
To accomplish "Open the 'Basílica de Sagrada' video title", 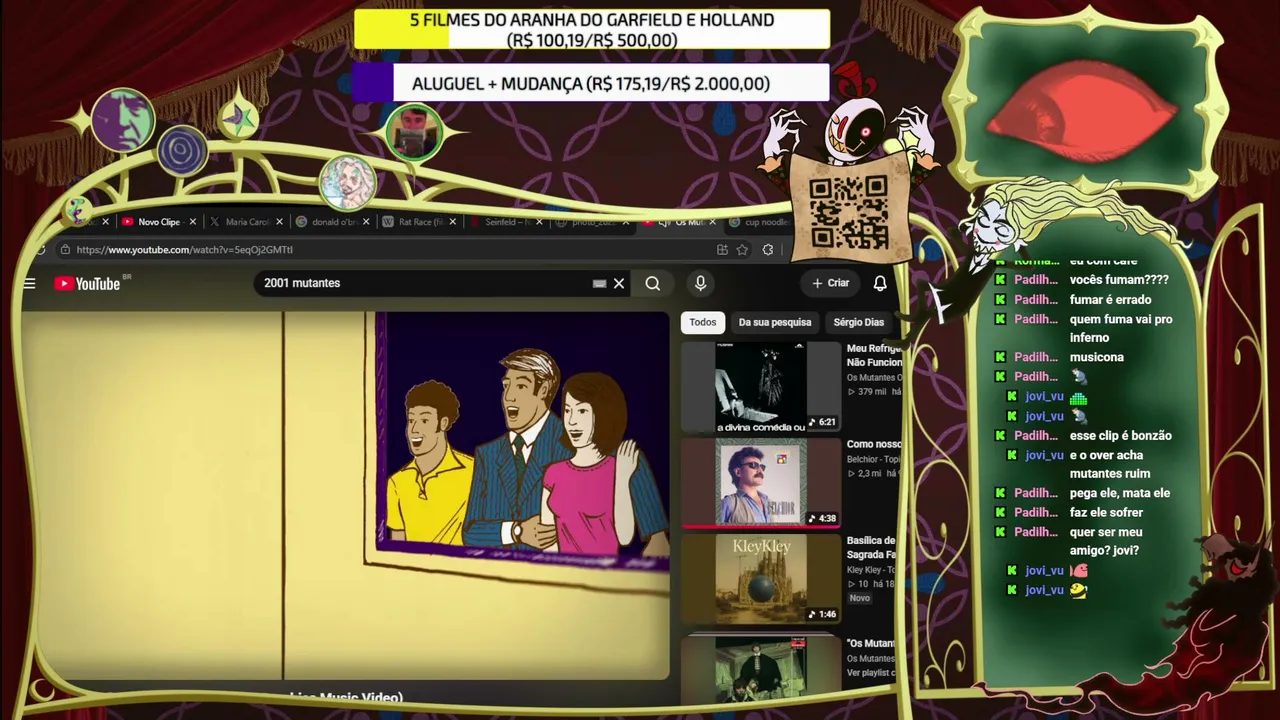I will [x=872, y=547].
